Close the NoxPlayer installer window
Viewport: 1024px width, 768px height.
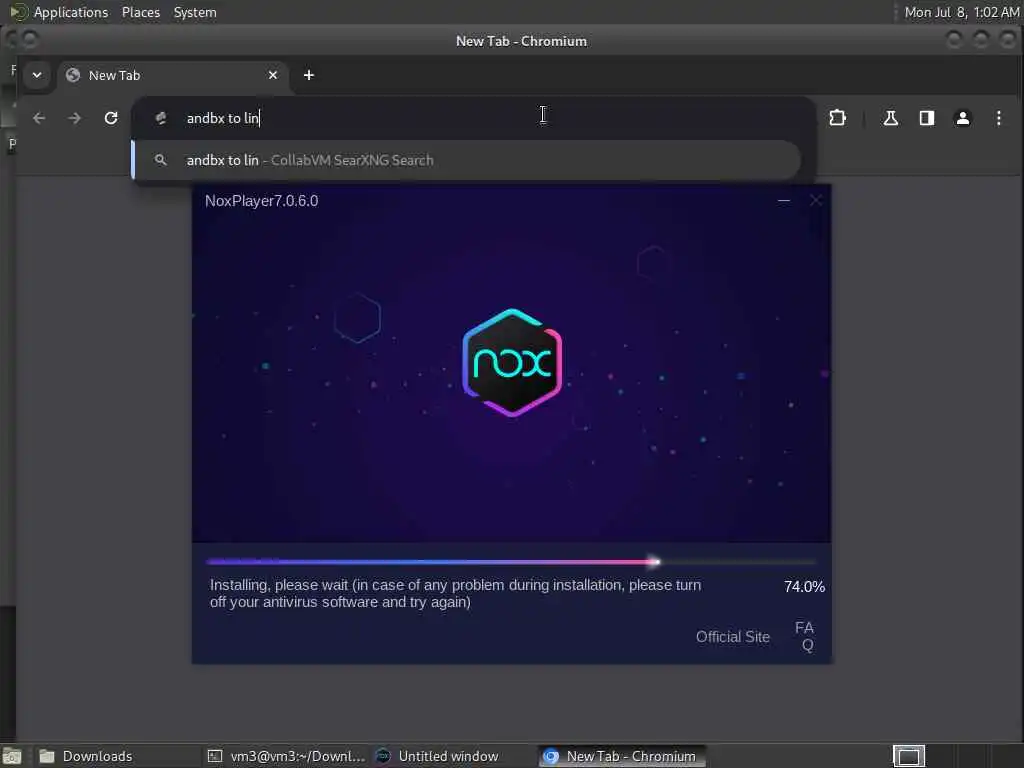tap(816, 200)
